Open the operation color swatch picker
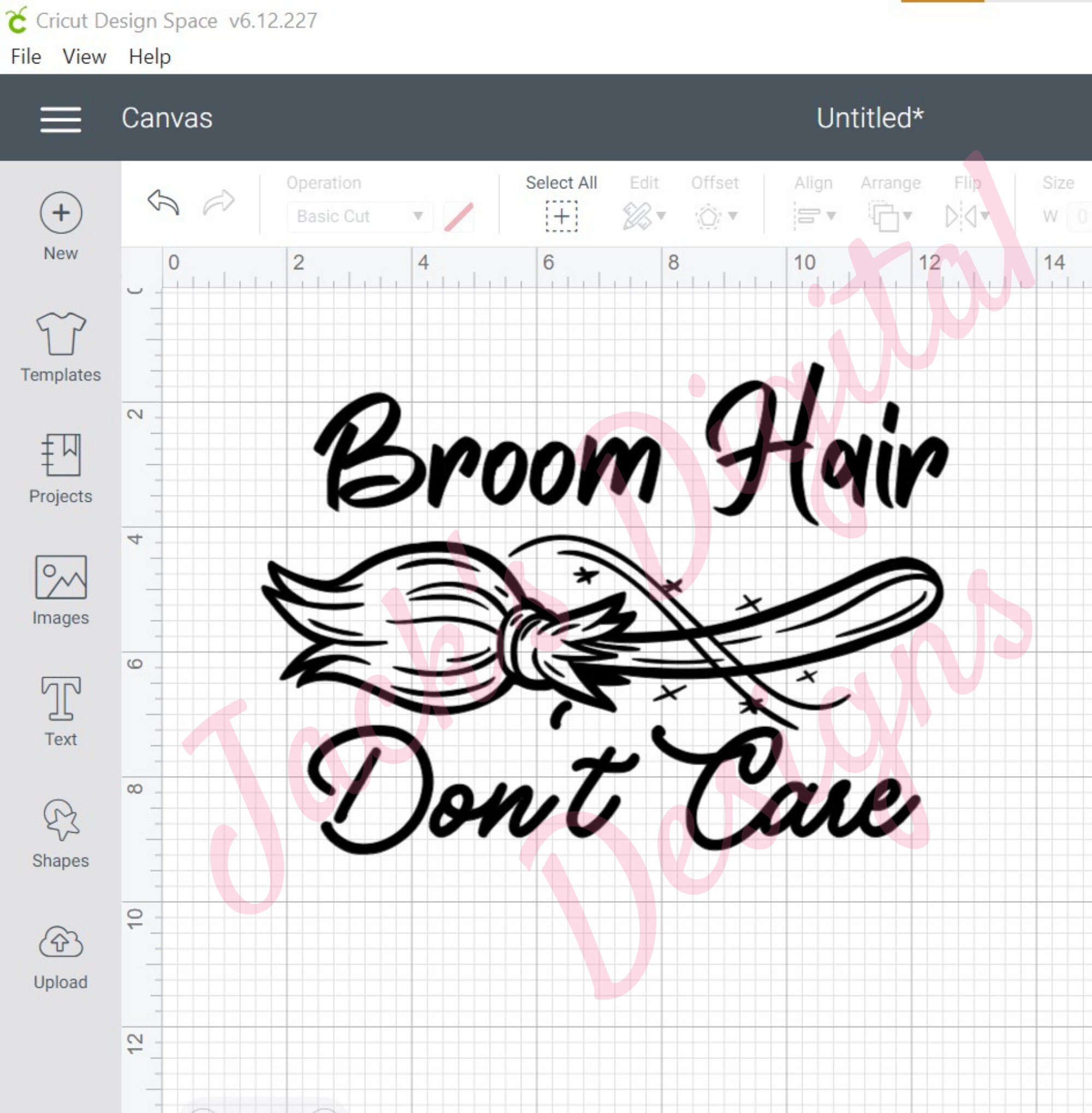Image resolution: width=1092 pixels, height=1113 pixels. click(x=458, y=216)
